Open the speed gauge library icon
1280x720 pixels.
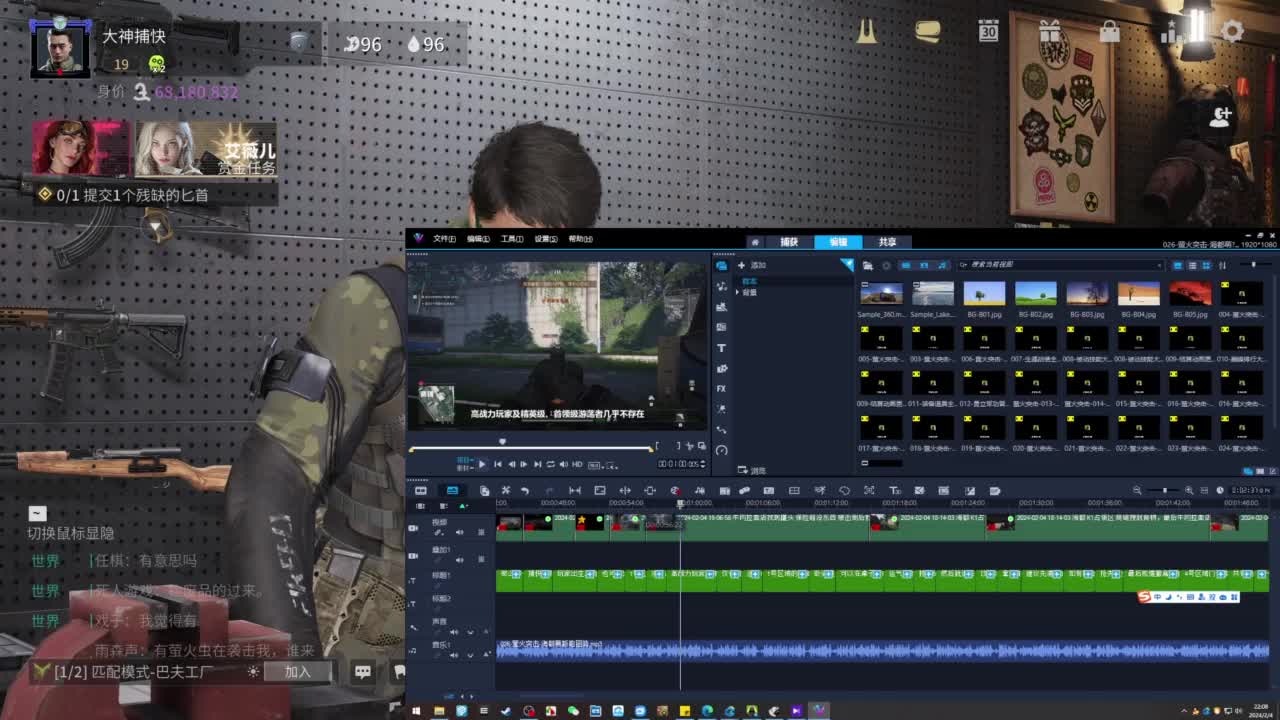(x=721, y=450)
